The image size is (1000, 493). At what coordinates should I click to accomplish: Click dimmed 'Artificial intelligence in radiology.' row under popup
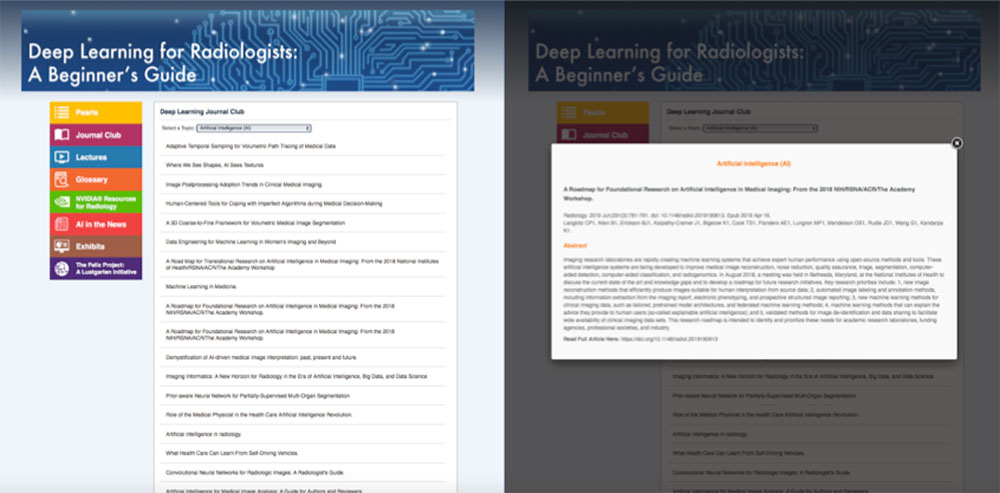[x=710, y=434]
